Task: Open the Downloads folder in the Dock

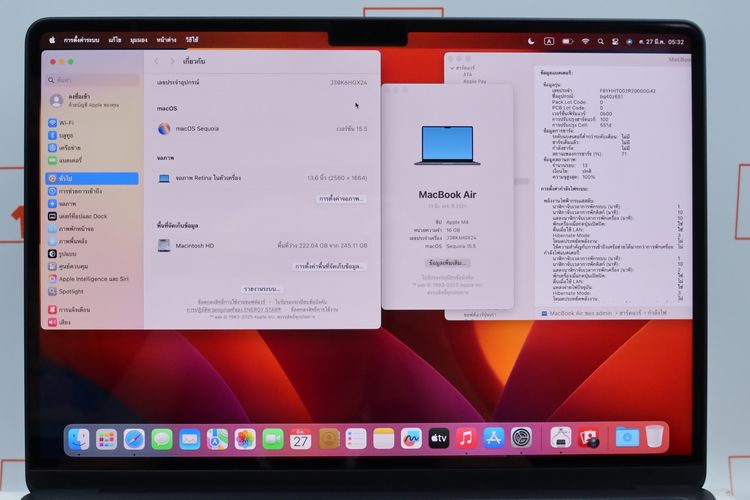Action: pyautogui.click(x=627, y=438)
